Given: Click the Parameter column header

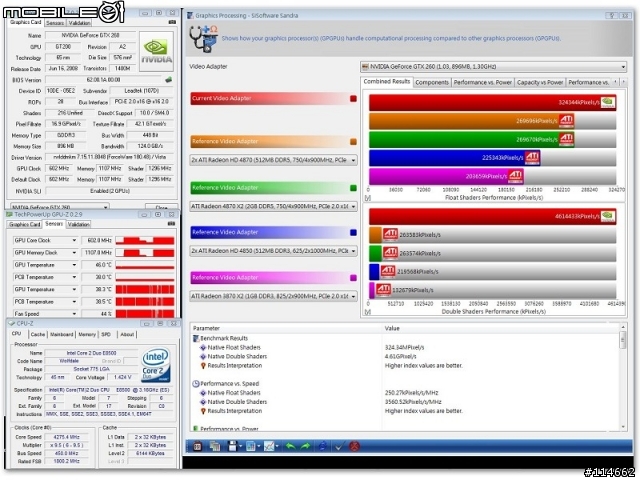Looking at the screenshot, I should click(x=286, y=328).
